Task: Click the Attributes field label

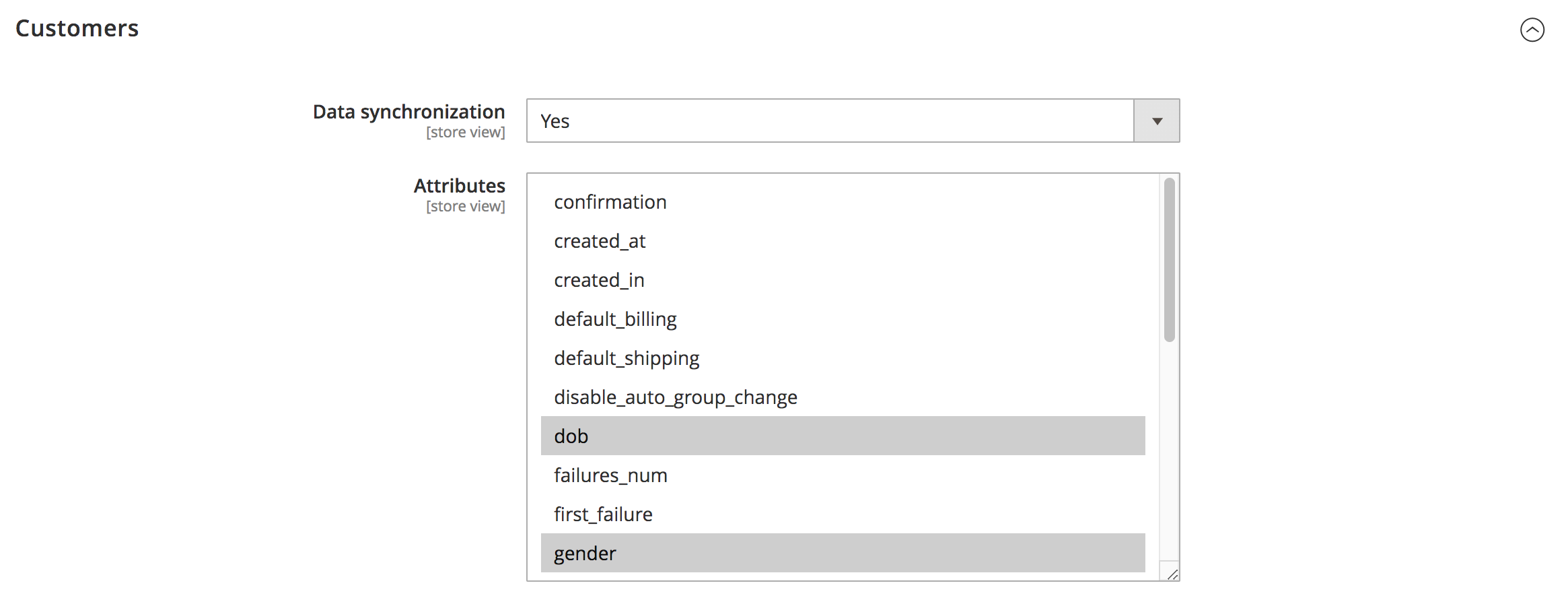Action: pos(460,185)
